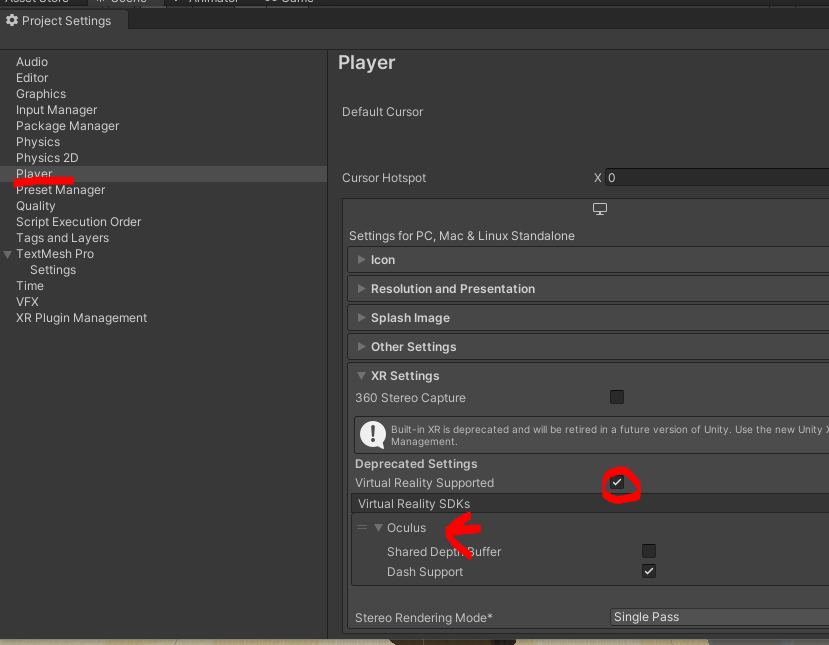Image resolution: width=829 pixels, height=645 pixels.
Task: Collapse the Oculus SDK entry arrow
Action: (379, 528)
